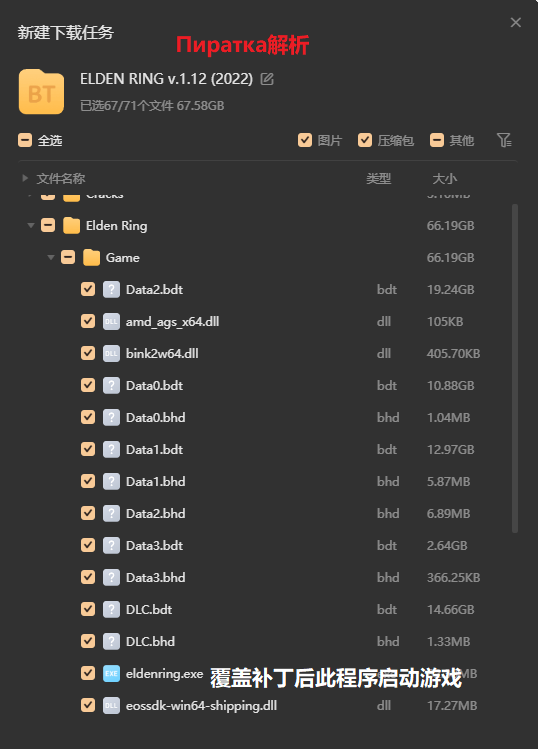The width and height of the screenshot is (538, 749).
Task: Click the eldenring.exe file icon
Action: point(111,674)
